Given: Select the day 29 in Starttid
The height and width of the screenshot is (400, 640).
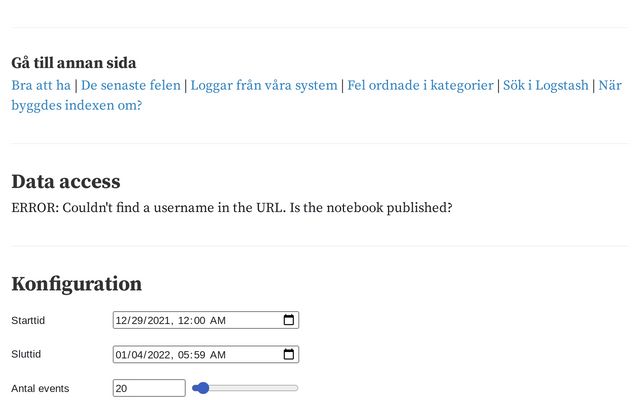Looking at the screenshot, I should [137, 320].
